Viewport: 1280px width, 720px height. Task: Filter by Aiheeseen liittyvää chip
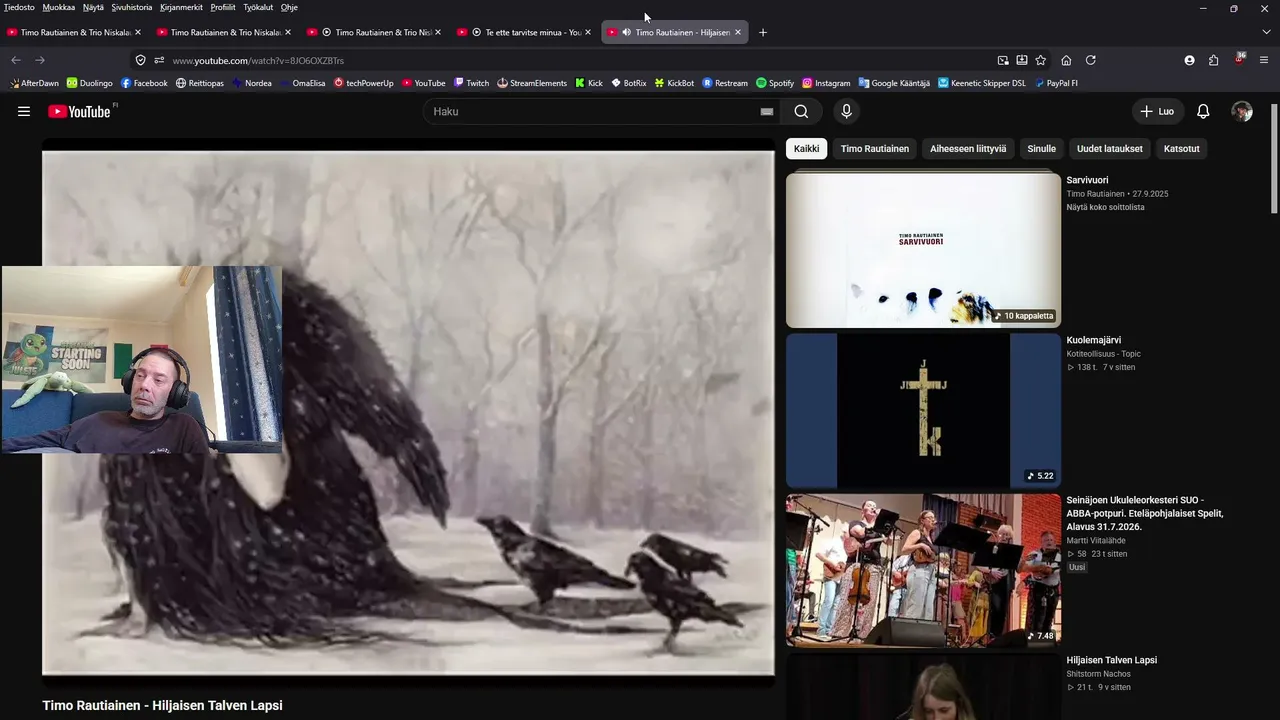pos(968,149)
